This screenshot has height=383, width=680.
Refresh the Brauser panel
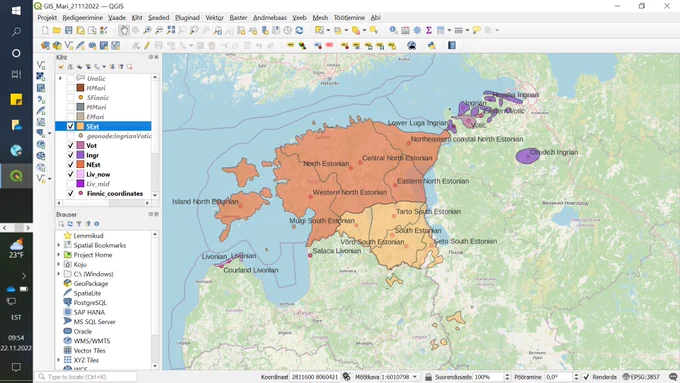point(70,224)
